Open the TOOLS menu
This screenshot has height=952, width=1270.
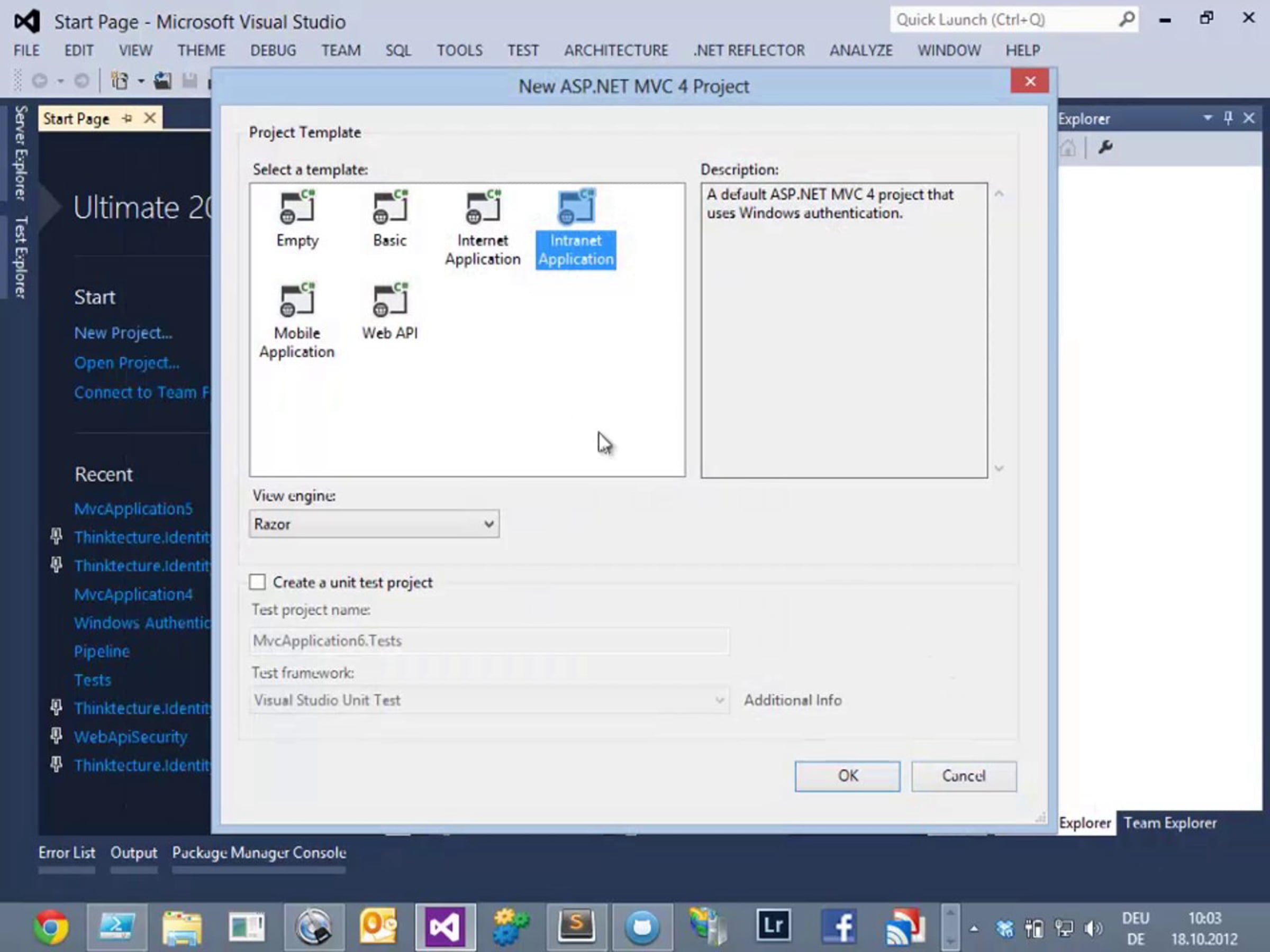pos(459,50)
